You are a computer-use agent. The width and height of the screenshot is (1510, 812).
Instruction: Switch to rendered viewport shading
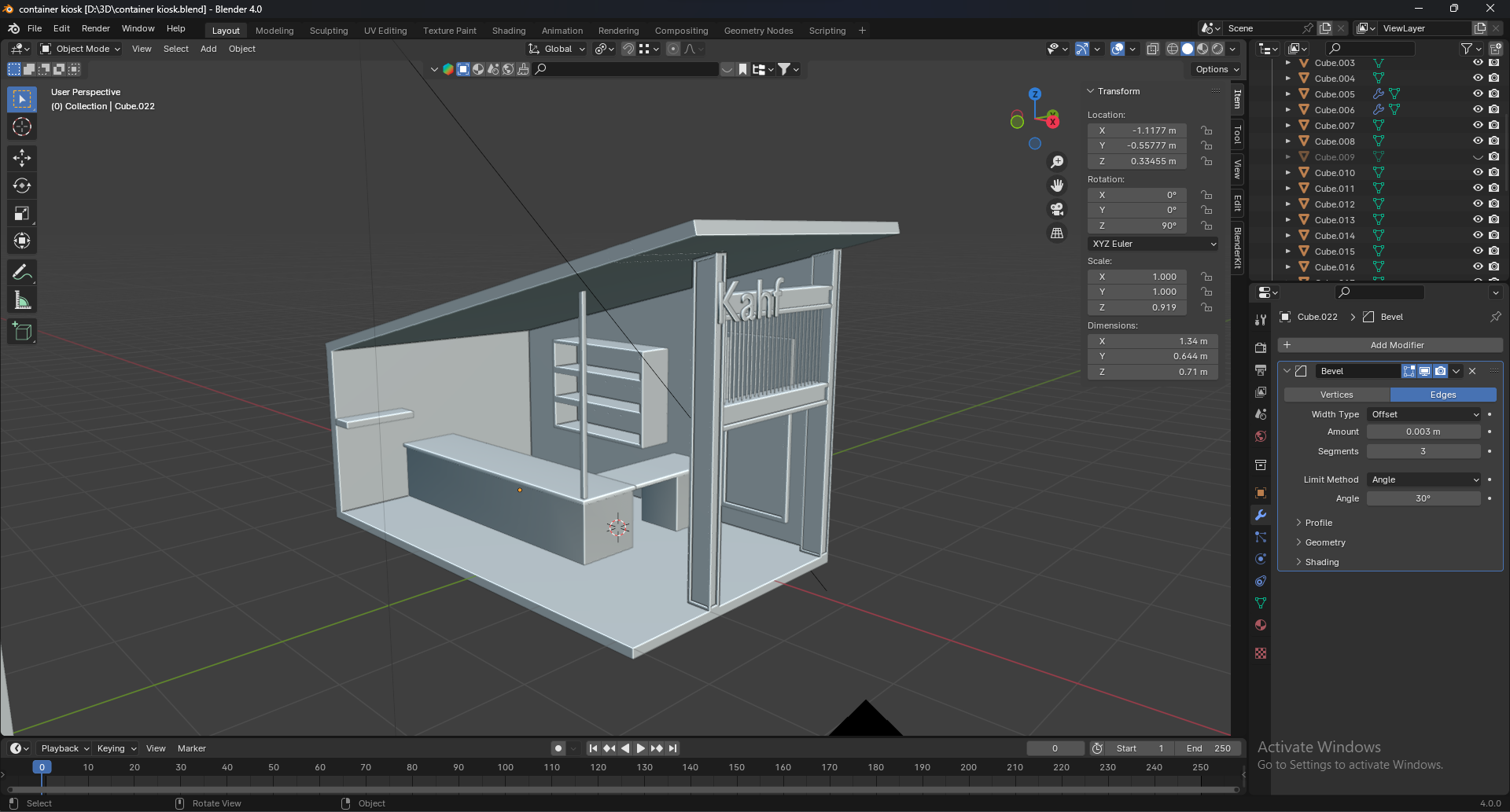[1217, 49]
